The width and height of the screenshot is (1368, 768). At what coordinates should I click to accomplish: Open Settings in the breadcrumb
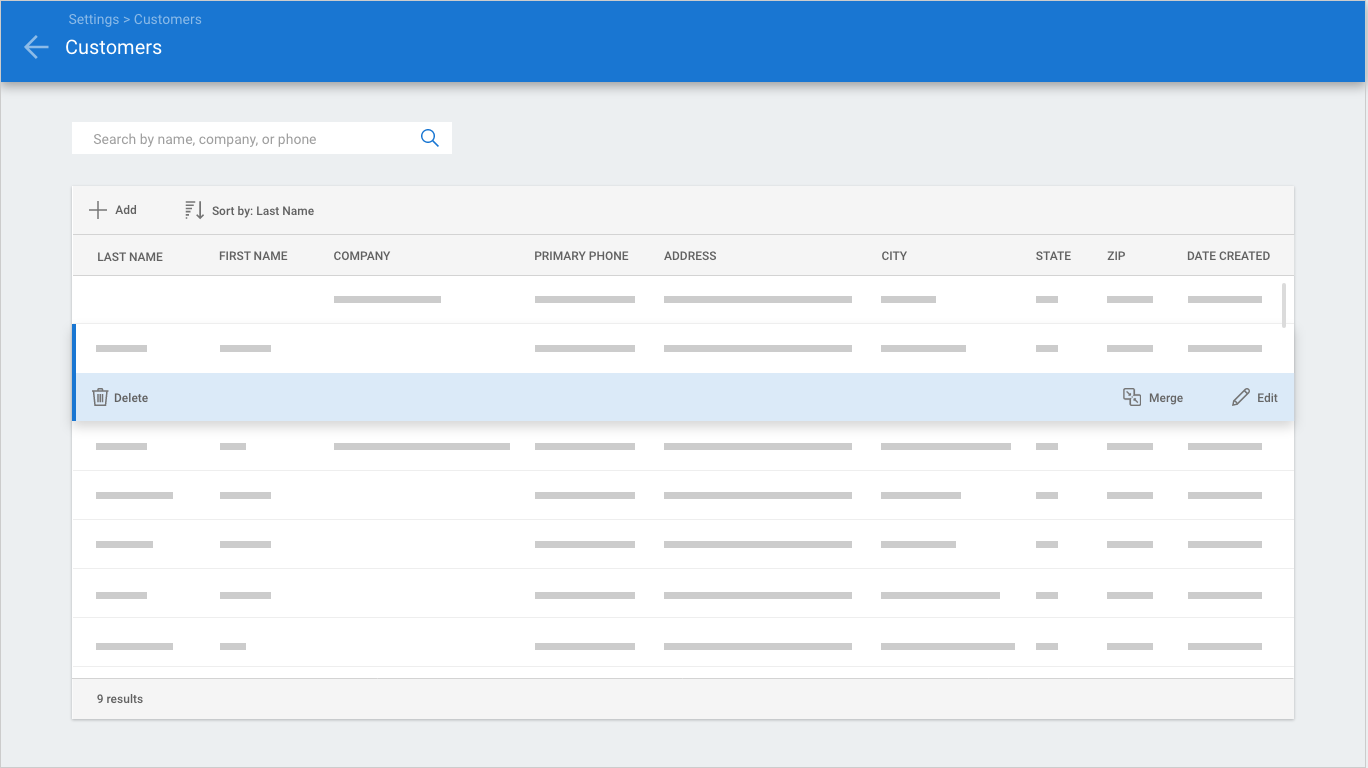click(x=93, y=19)
